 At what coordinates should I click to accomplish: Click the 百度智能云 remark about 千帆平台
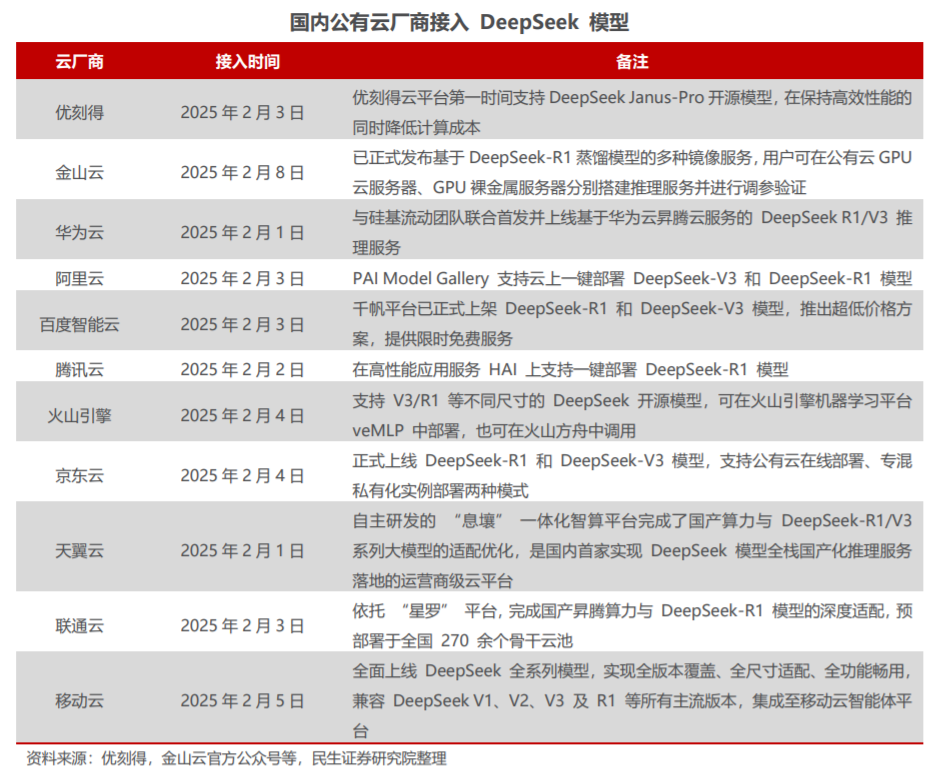pos(632,324)
